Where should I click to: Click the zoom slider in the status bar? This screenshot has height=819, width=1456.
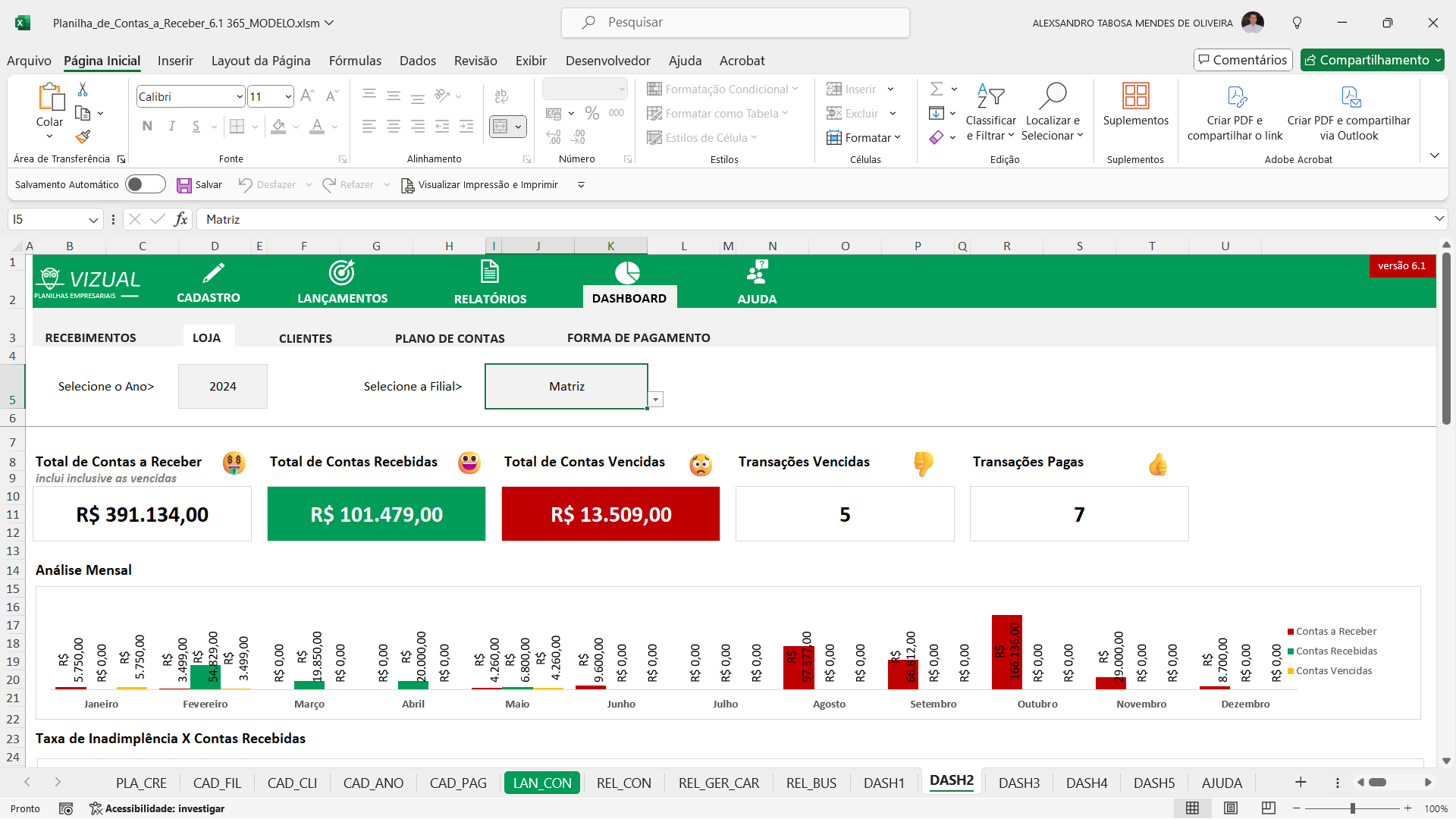click(x=1352, y=808)
